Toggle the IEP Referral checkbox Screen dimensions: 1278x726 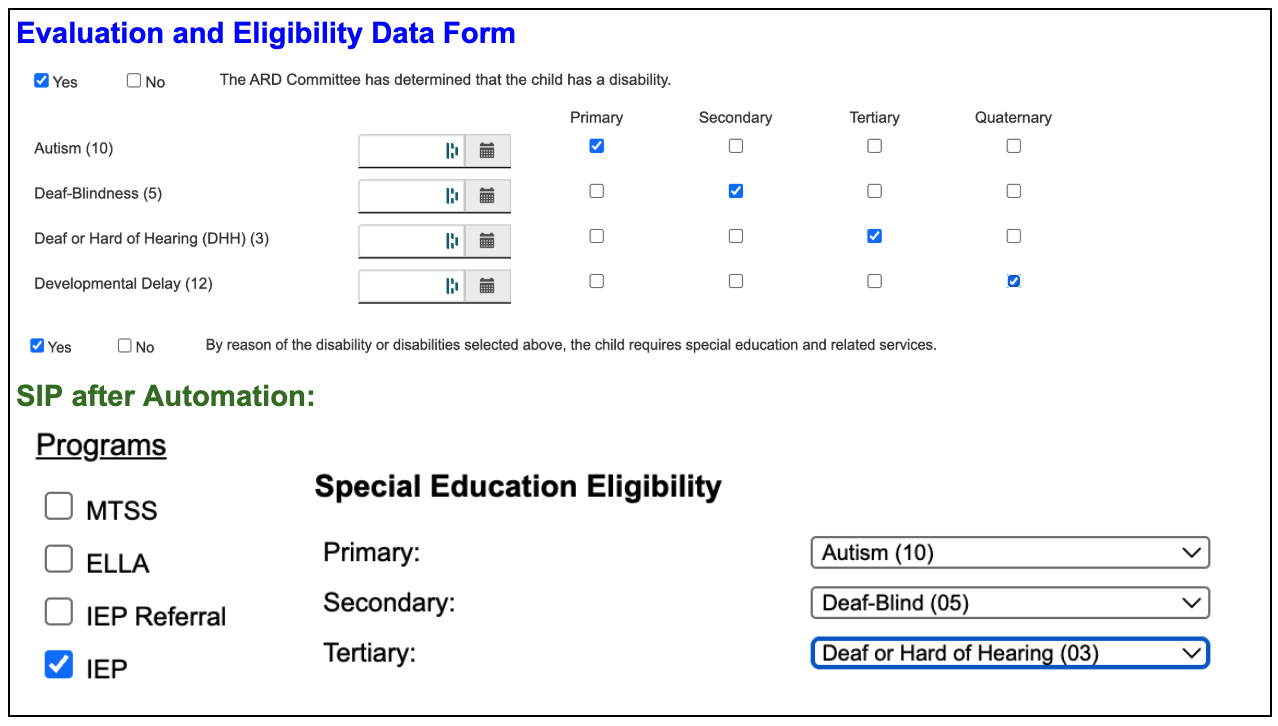click(59, 611)
